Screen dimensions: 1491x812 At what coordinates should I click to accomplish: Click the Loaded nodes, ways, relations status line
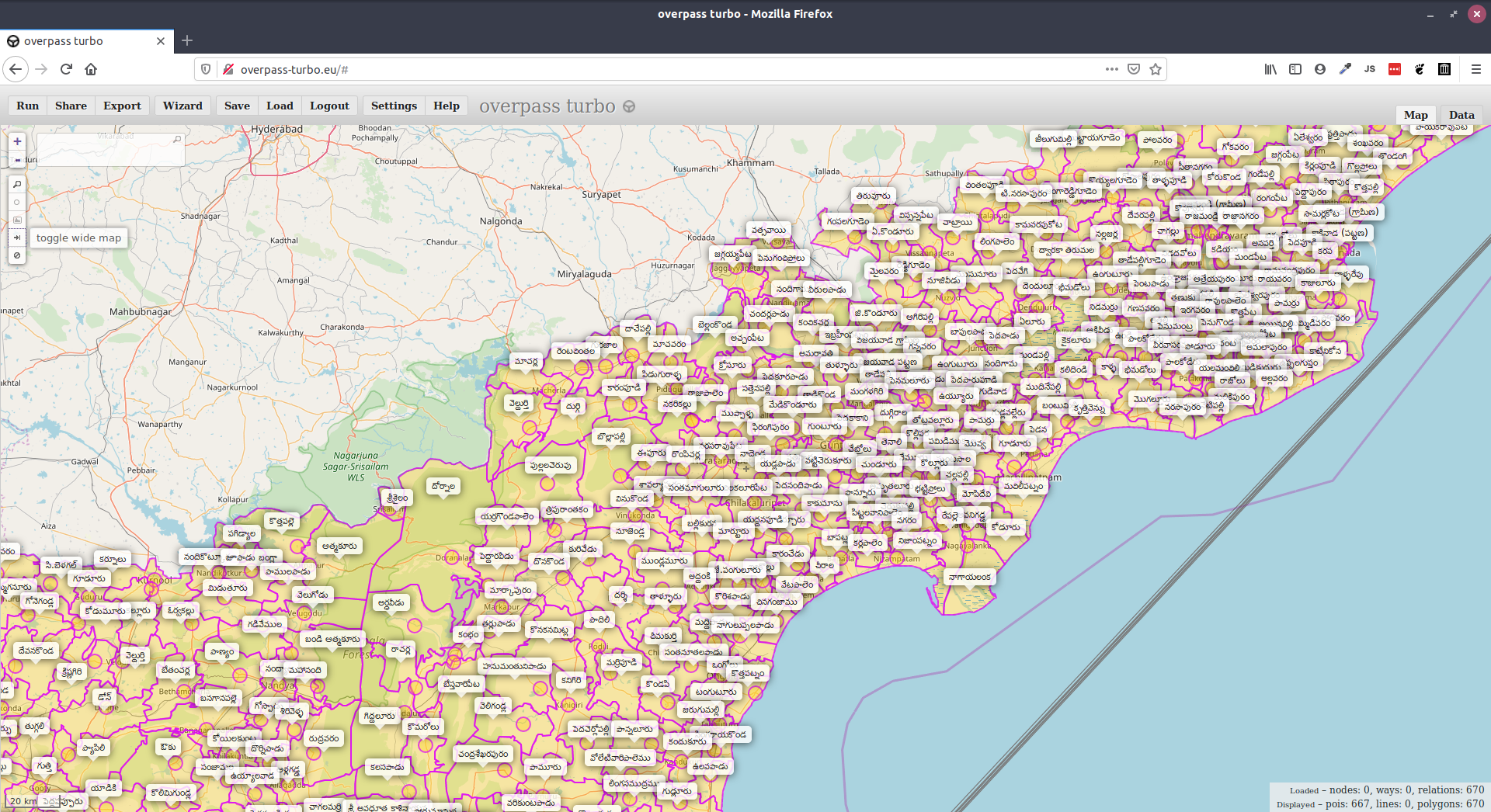1387,790
